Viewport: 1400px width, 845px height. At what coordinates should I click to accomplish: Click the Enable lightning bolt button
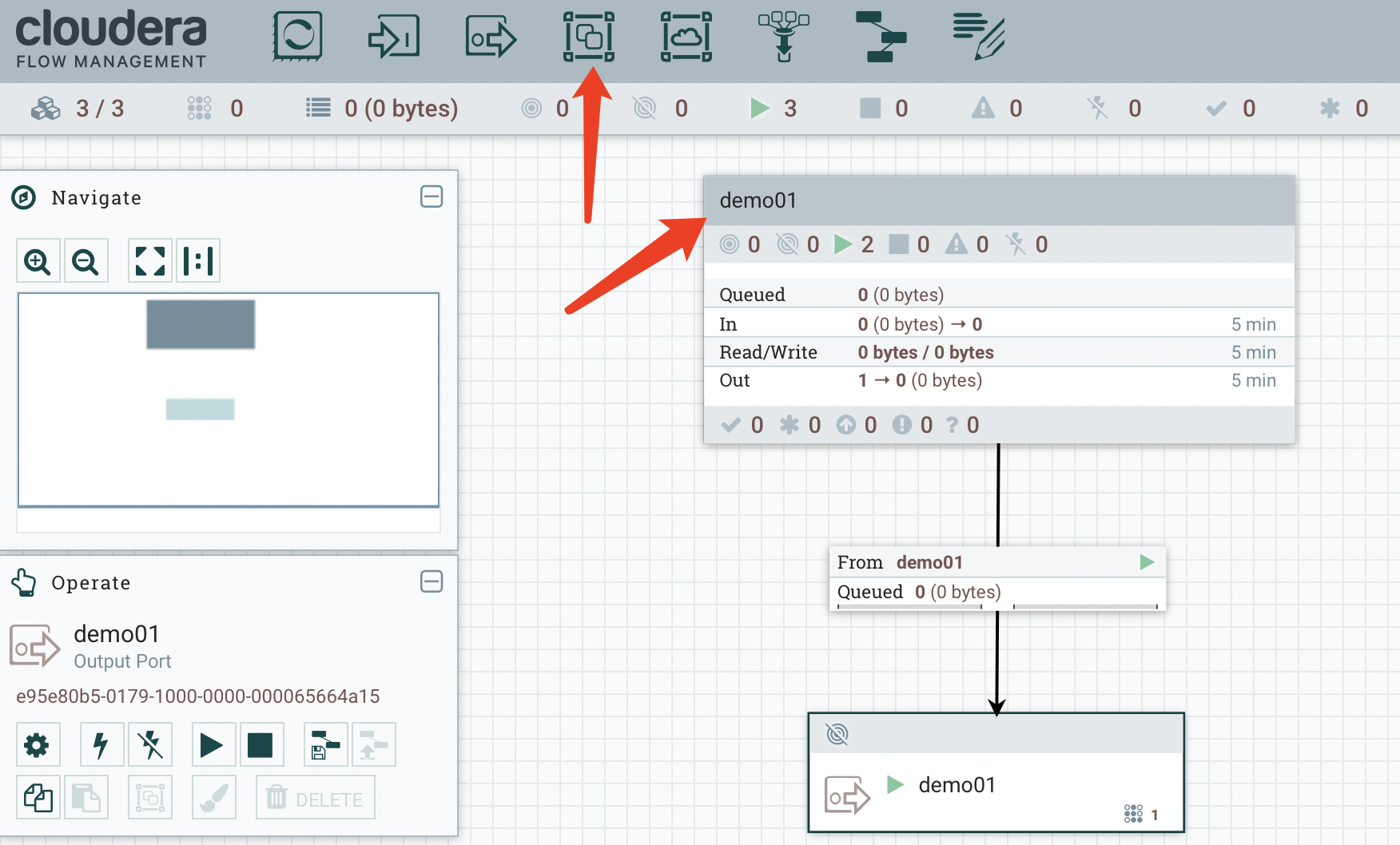(x=101, y=745)
